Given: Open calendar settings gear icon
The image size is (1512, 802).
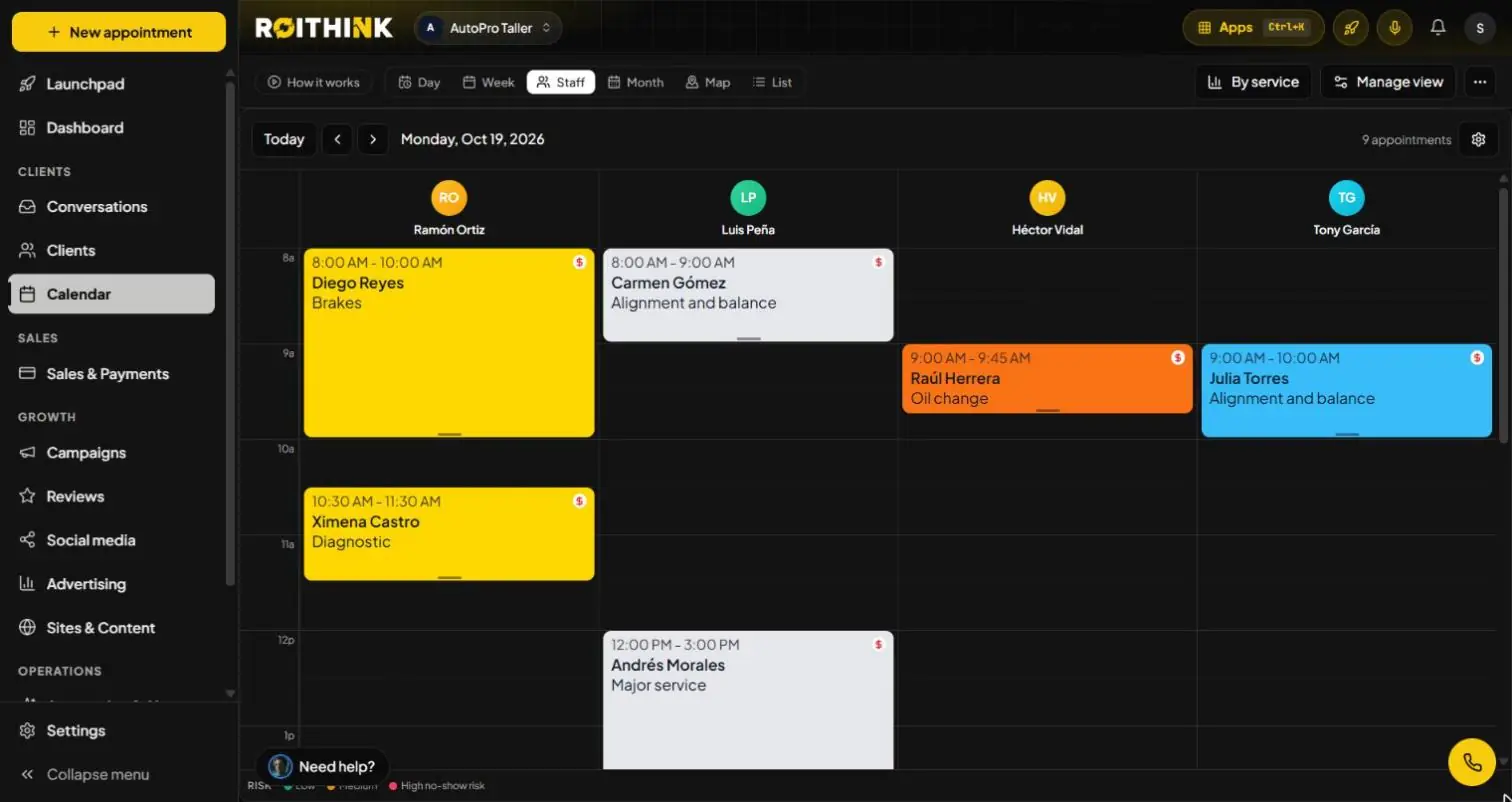Looking at the screenshot, I should [1479, 140].
